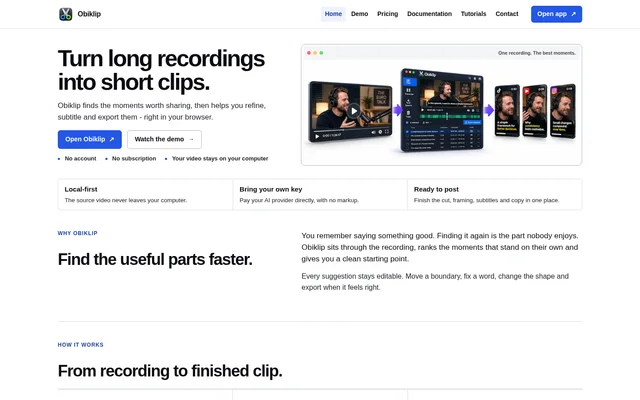This screenshot has width=640, height=400.
Task: Click the Instagram vertical clip thumbnail
Action: click(x=563, y=111)
